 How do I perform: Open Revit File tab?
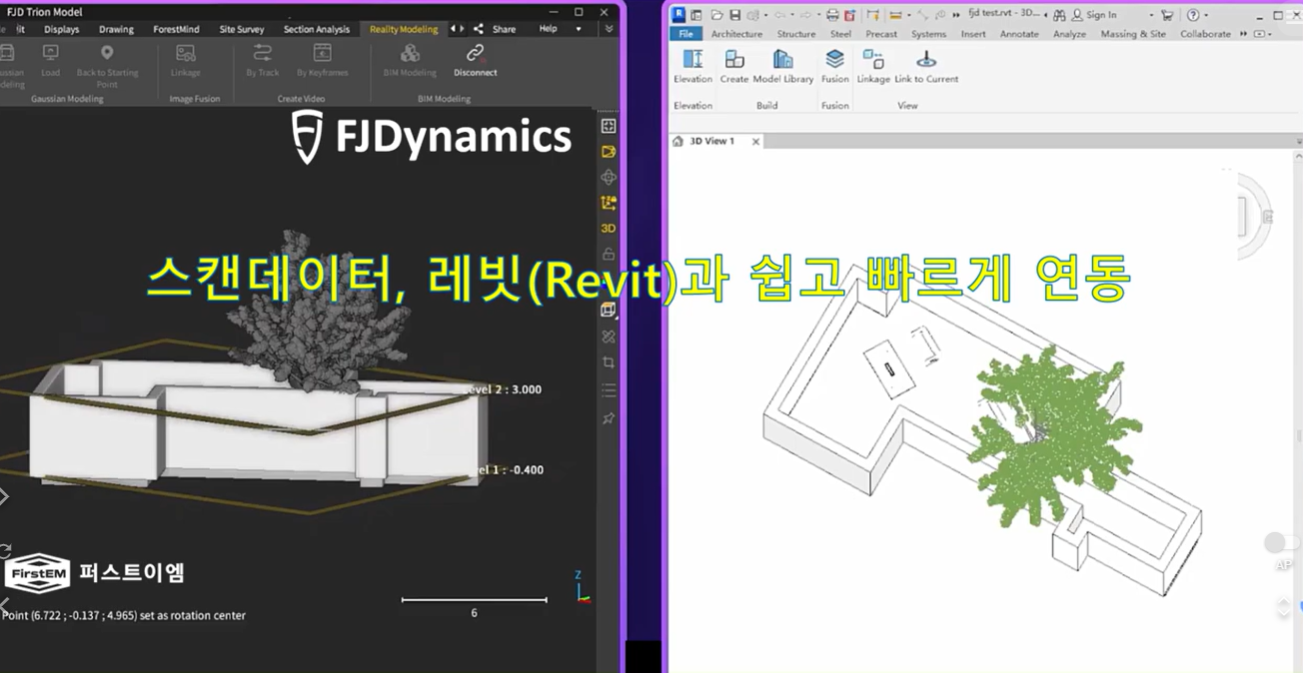[686, 34]
